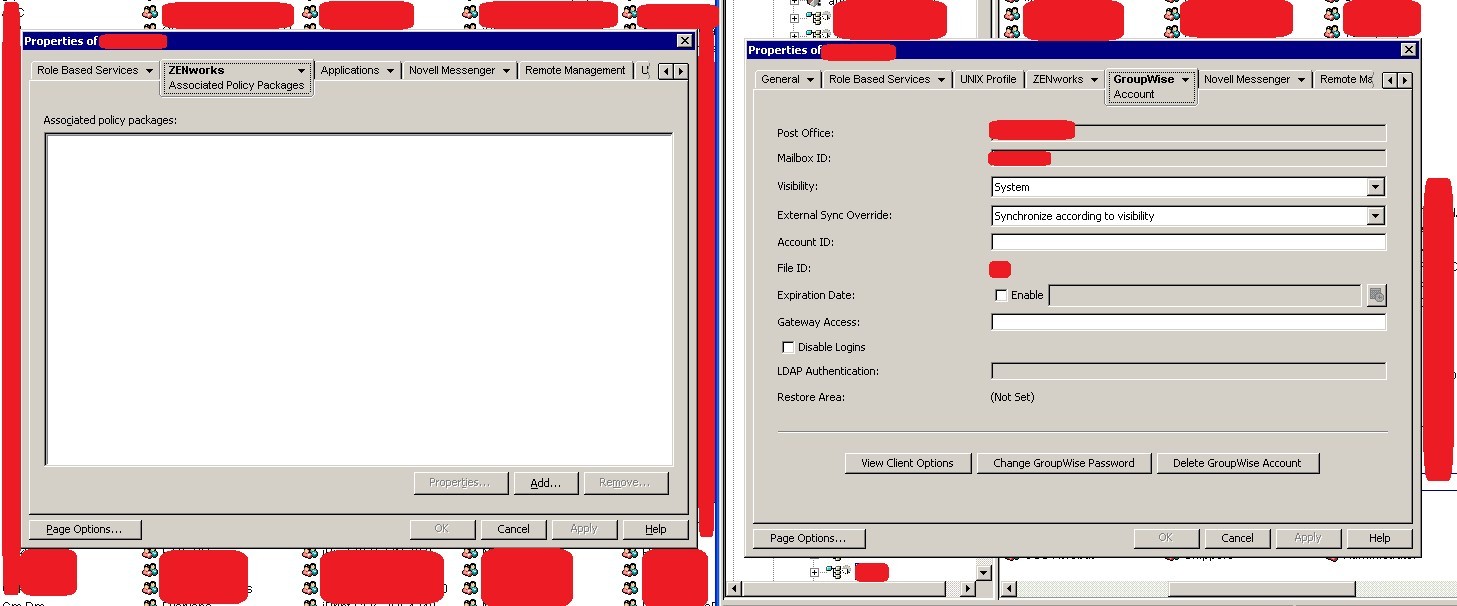Click OK in the GroupWise Account dialog

(x=1165, y=538)
